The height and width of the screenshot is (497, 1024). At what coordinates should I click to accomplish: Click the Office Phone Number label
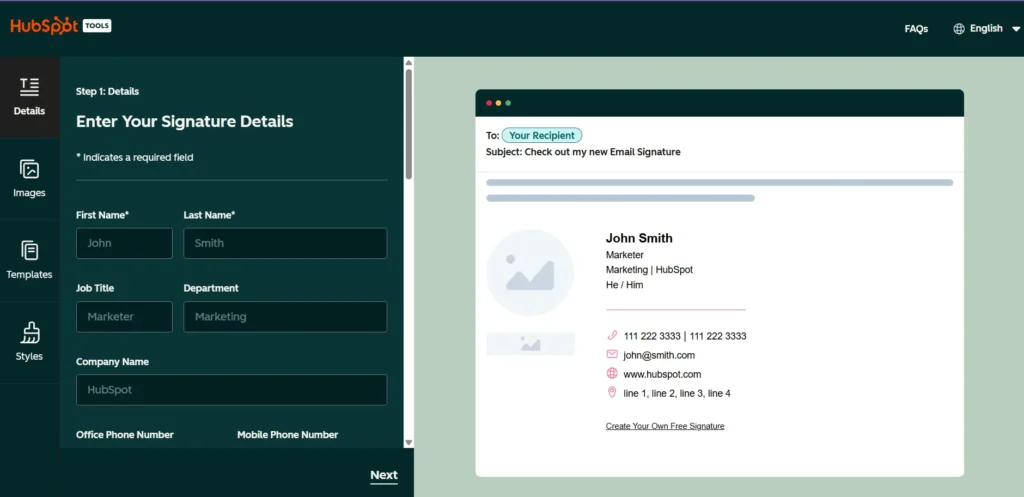pos(125,435)
